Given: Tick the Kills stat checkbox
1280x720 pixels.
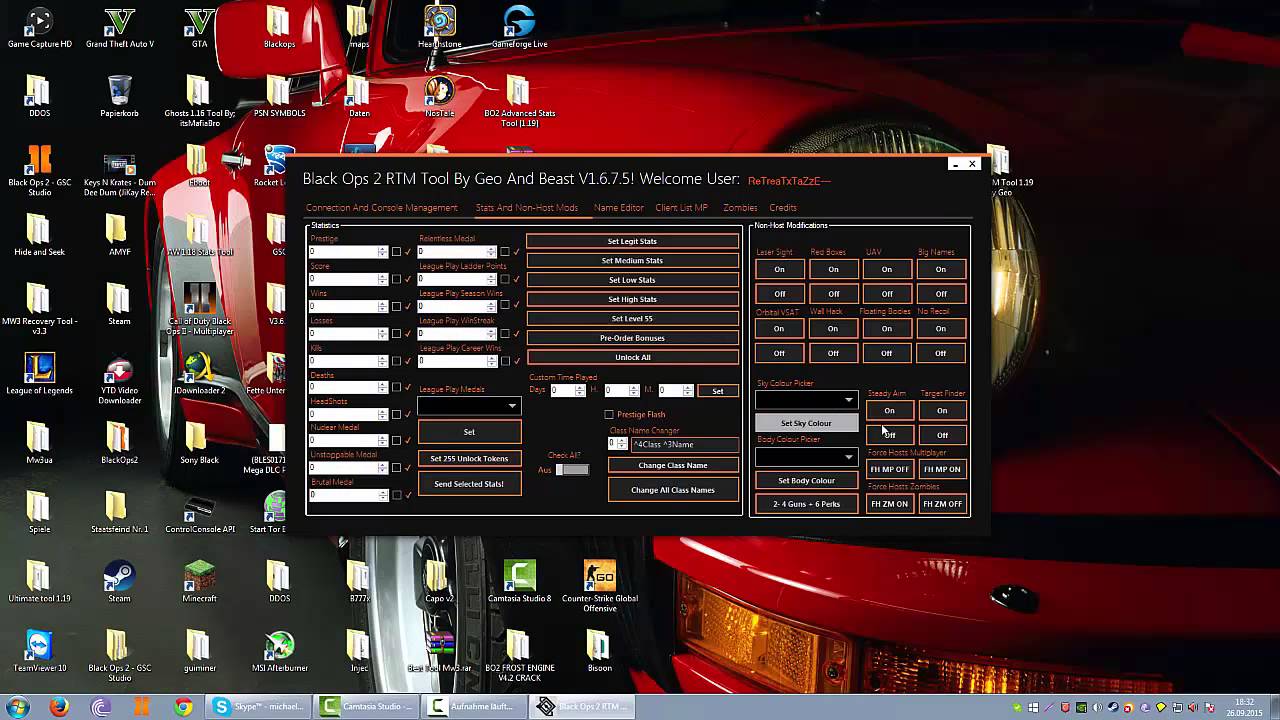Looking at the screenshot, I should (x=396, y=360).
